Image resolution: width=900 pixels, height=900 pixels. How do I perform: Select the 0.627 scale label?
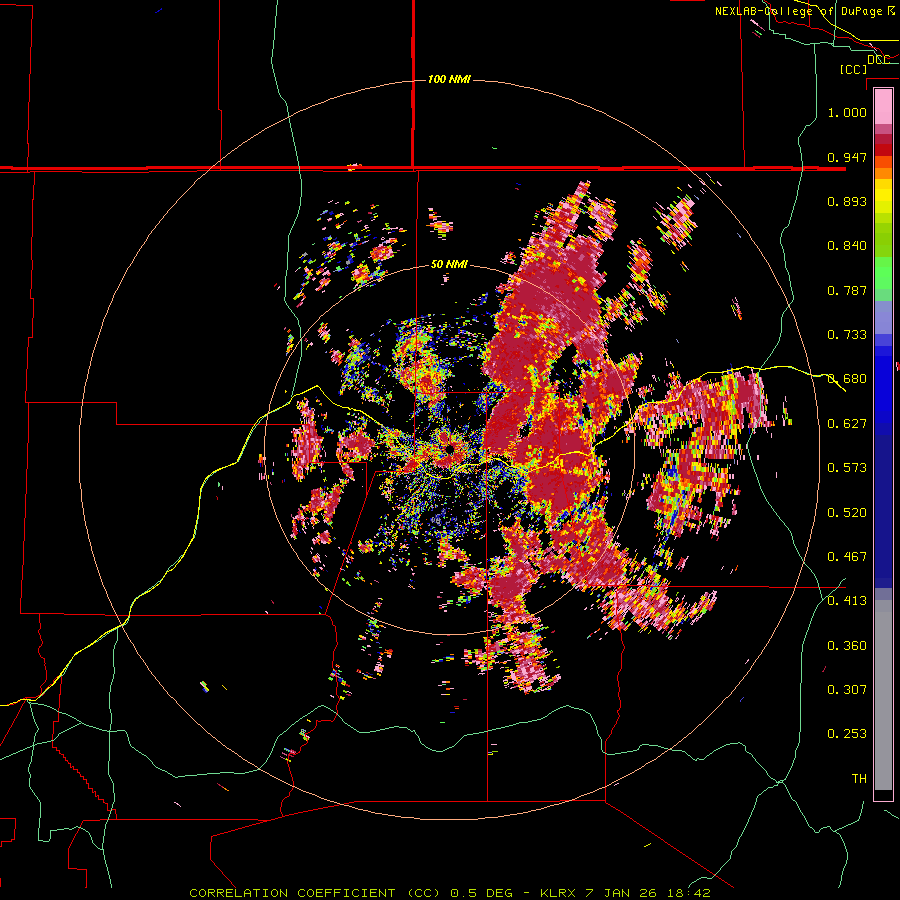click(847, 424)
